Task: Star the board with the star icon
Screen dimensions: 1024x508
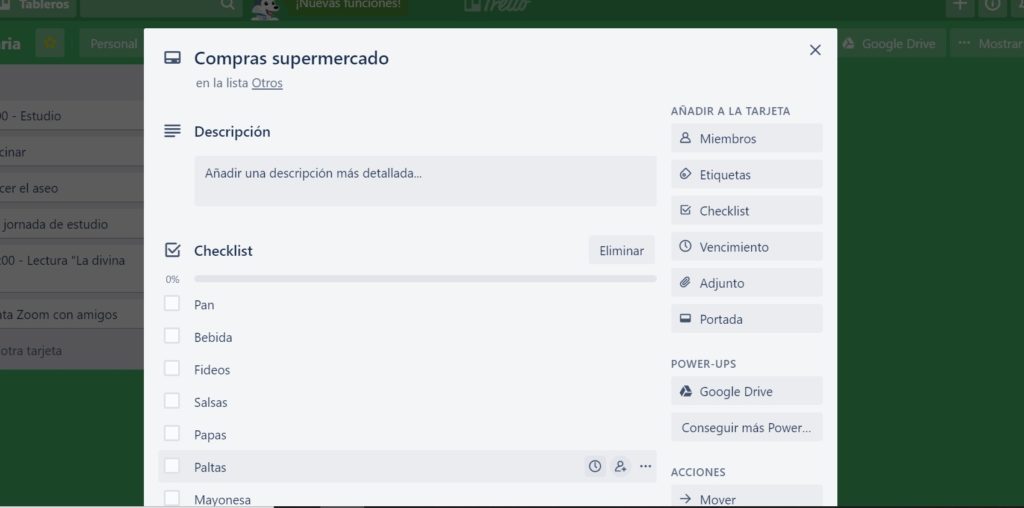Action: click(x=50, y=43)
